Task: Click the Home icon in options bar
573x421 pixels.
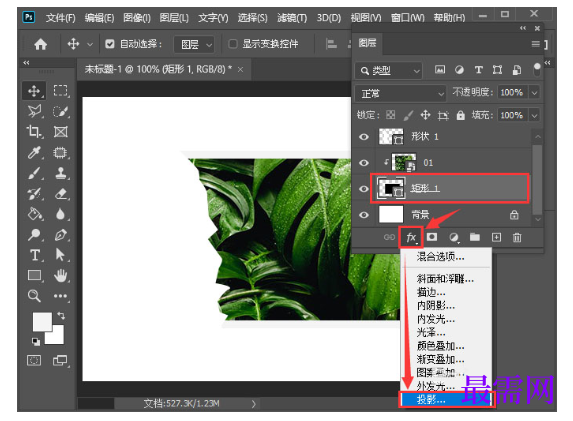Action: pos(40,44)
